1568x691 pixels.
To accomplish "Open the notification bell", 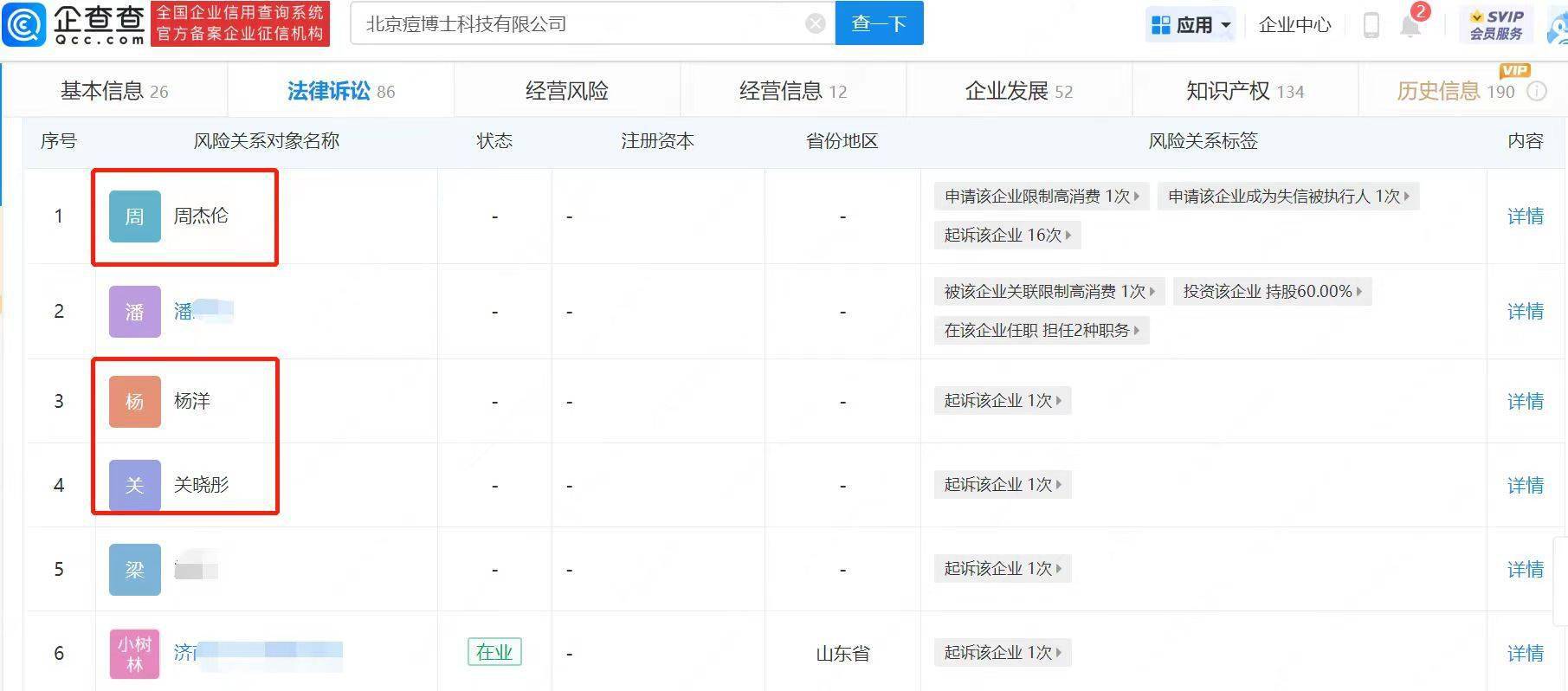I will tap(1410, 25).
